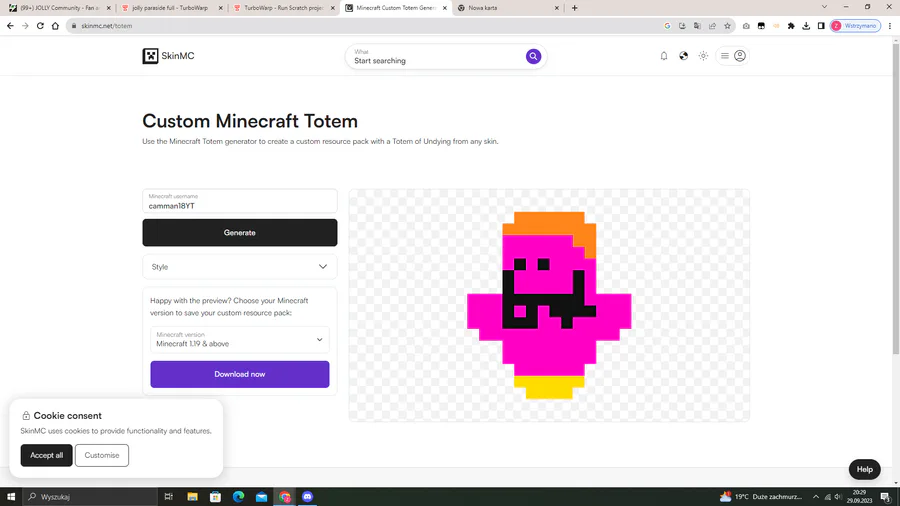Click the Customise cookies button
Screen dimensions: 900x506
point(102,456)
